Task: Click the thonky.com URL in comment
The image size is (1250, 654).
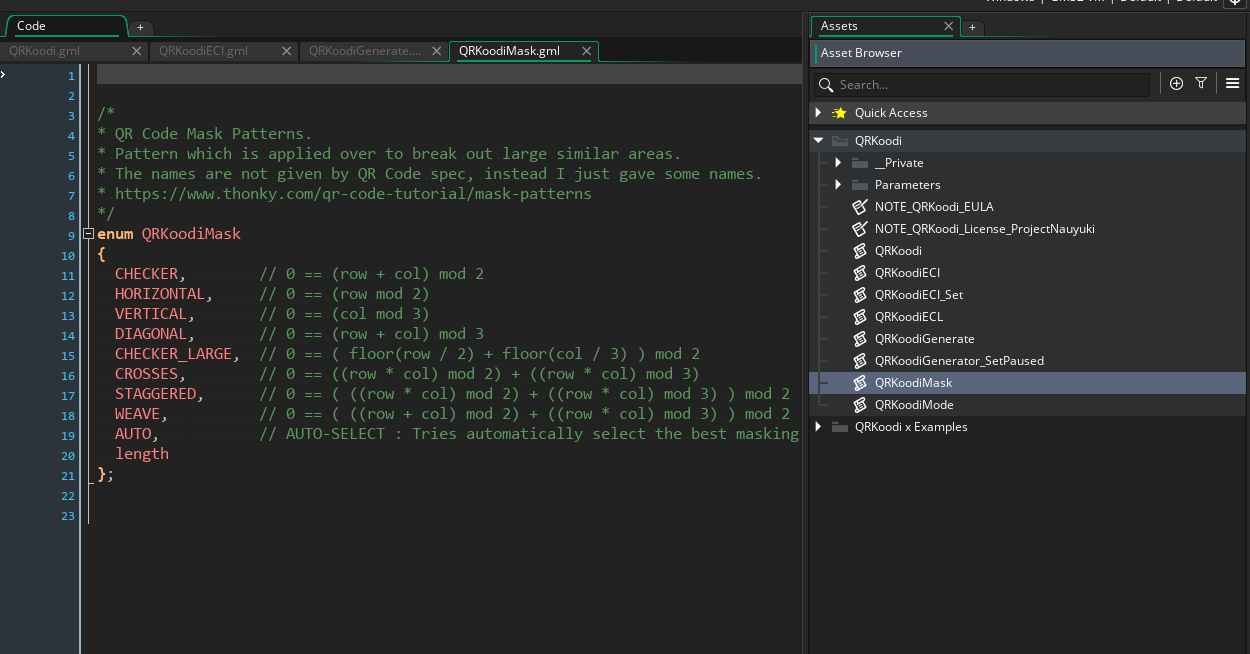Action: (353, 194)
